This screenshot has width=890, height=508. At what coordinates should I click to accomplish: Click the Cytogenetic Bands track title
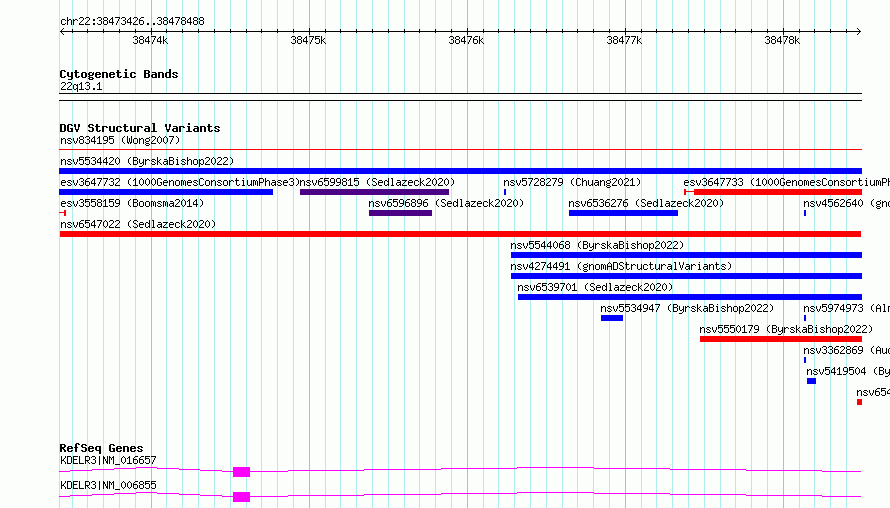tap(119, 74)
